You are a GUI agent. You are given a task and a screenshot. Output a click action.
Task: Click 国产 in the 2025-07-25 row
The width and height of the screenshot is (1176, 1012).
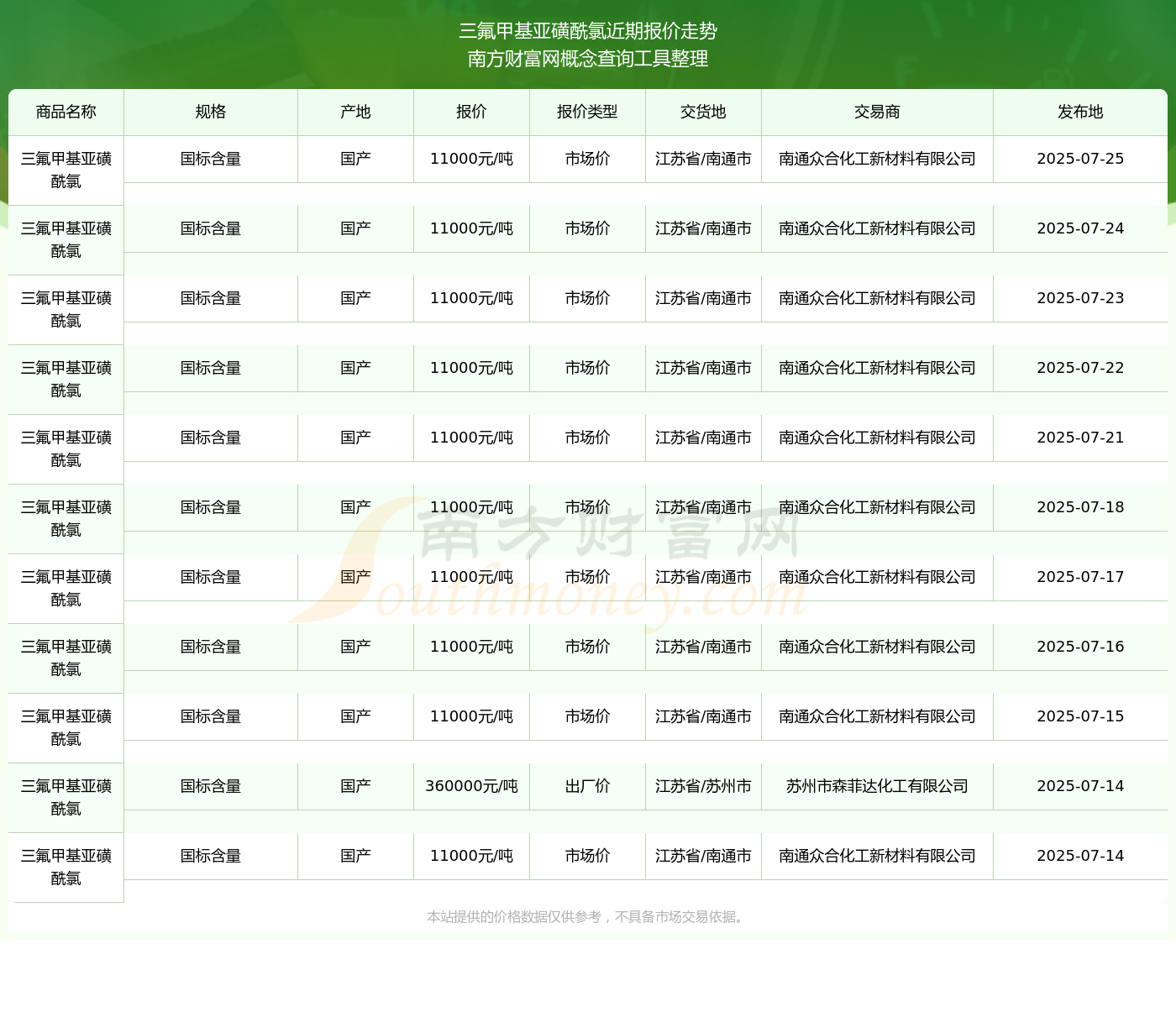356,159
